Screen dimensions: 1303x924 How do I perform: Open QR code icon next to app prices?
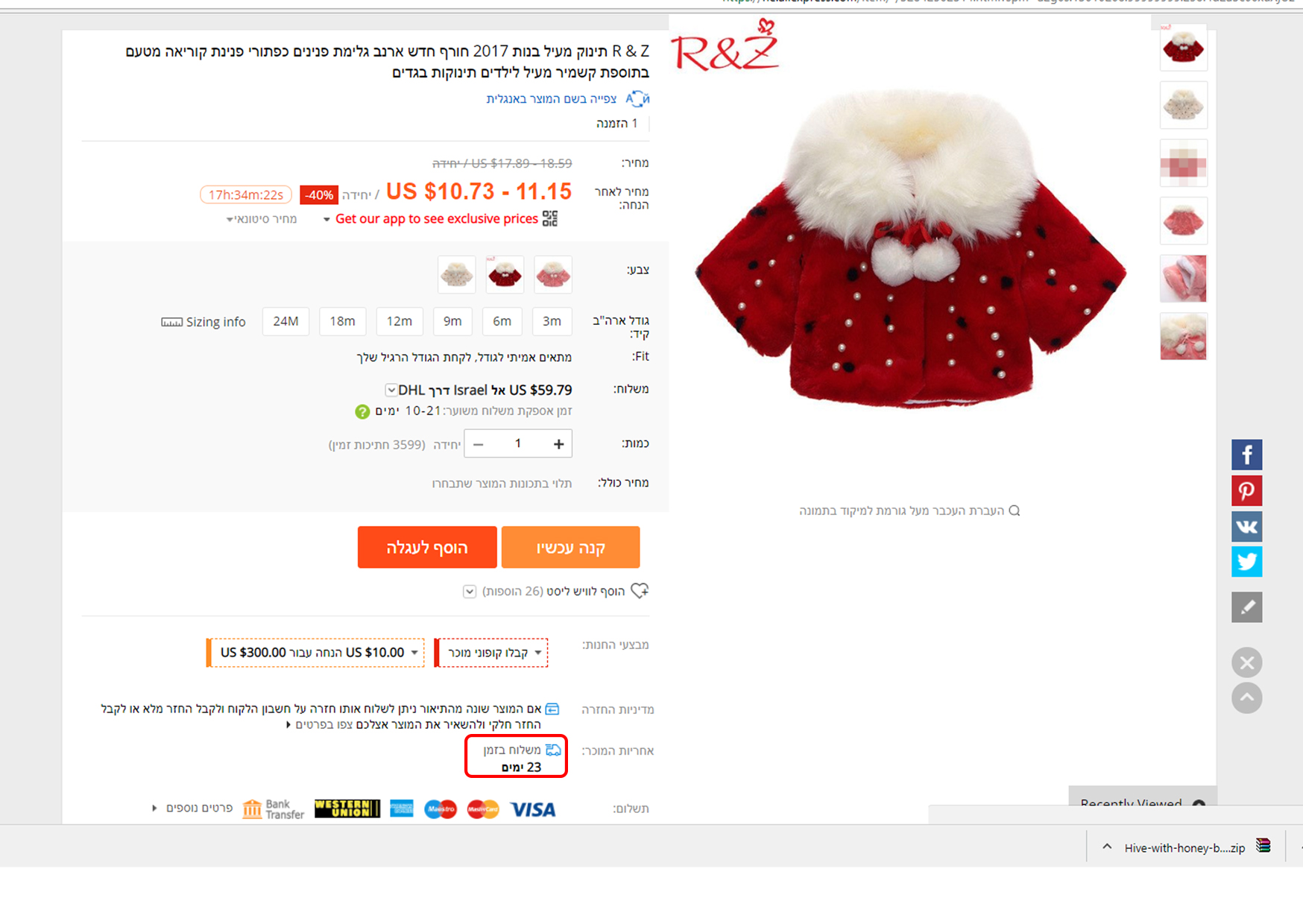550,218
